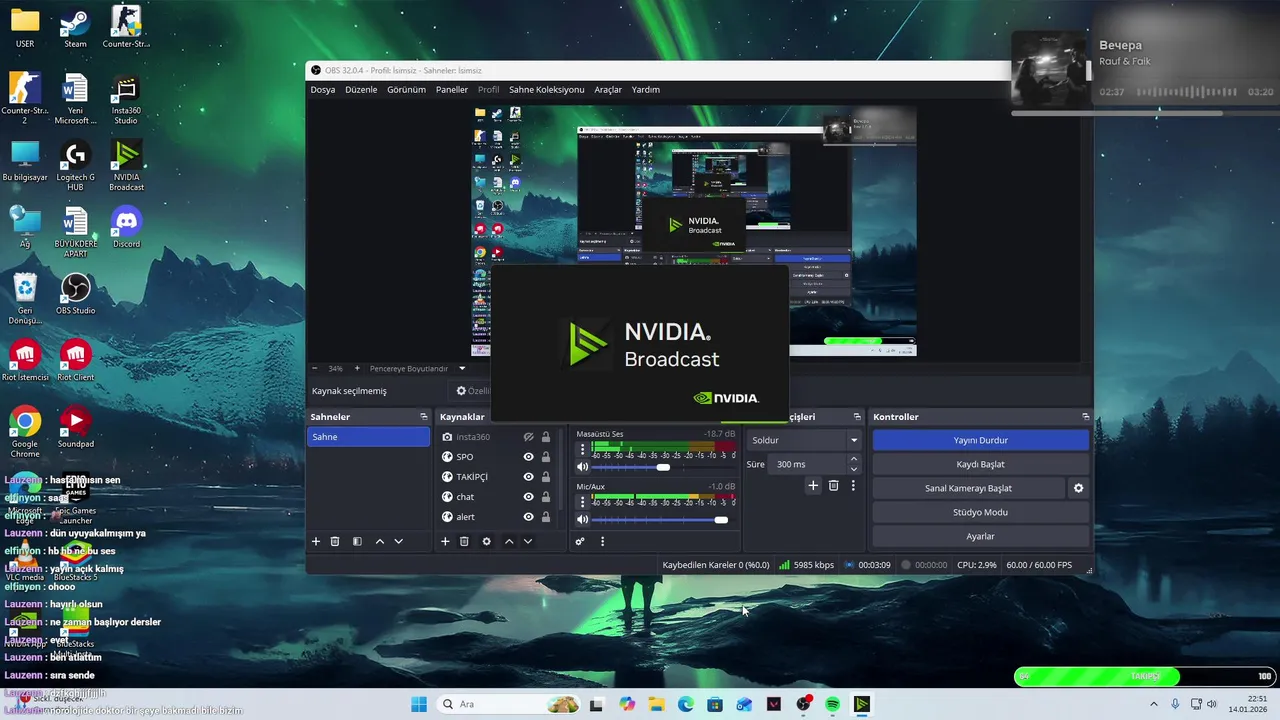This screenshot has height=720, width=1280.
Task: Move source down in Kaynaklar toolbar
Action: coord(527,541)
